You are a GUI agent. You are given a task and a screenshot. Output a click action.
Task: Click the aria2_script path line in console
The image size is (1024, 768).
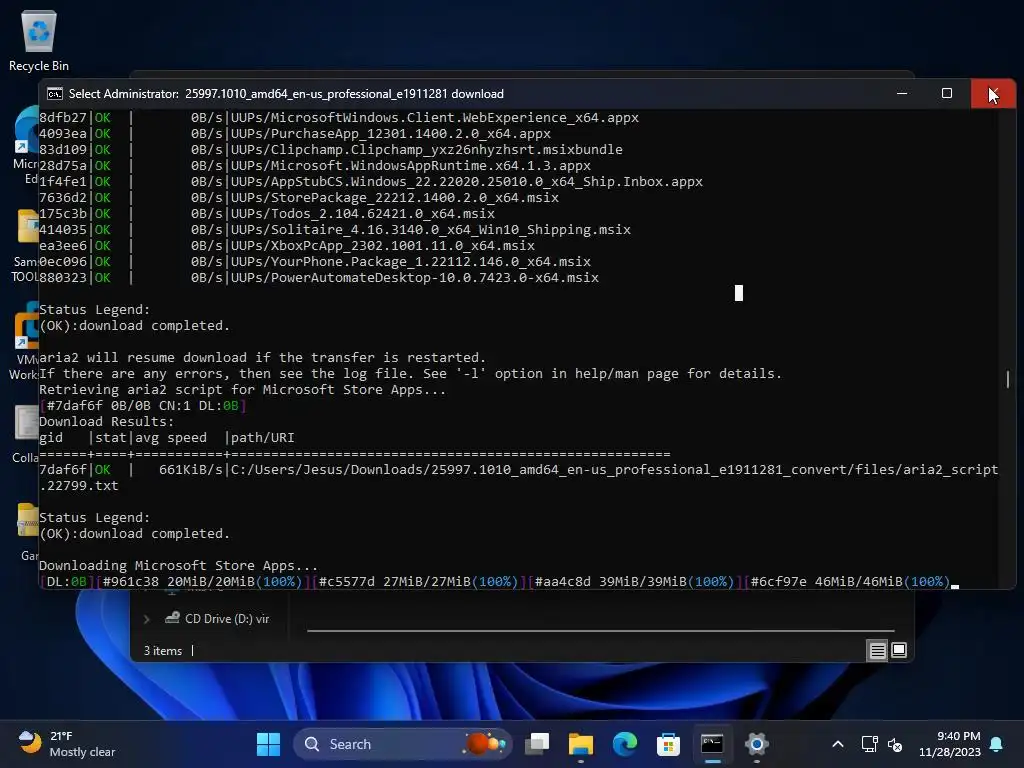[519, 477]
